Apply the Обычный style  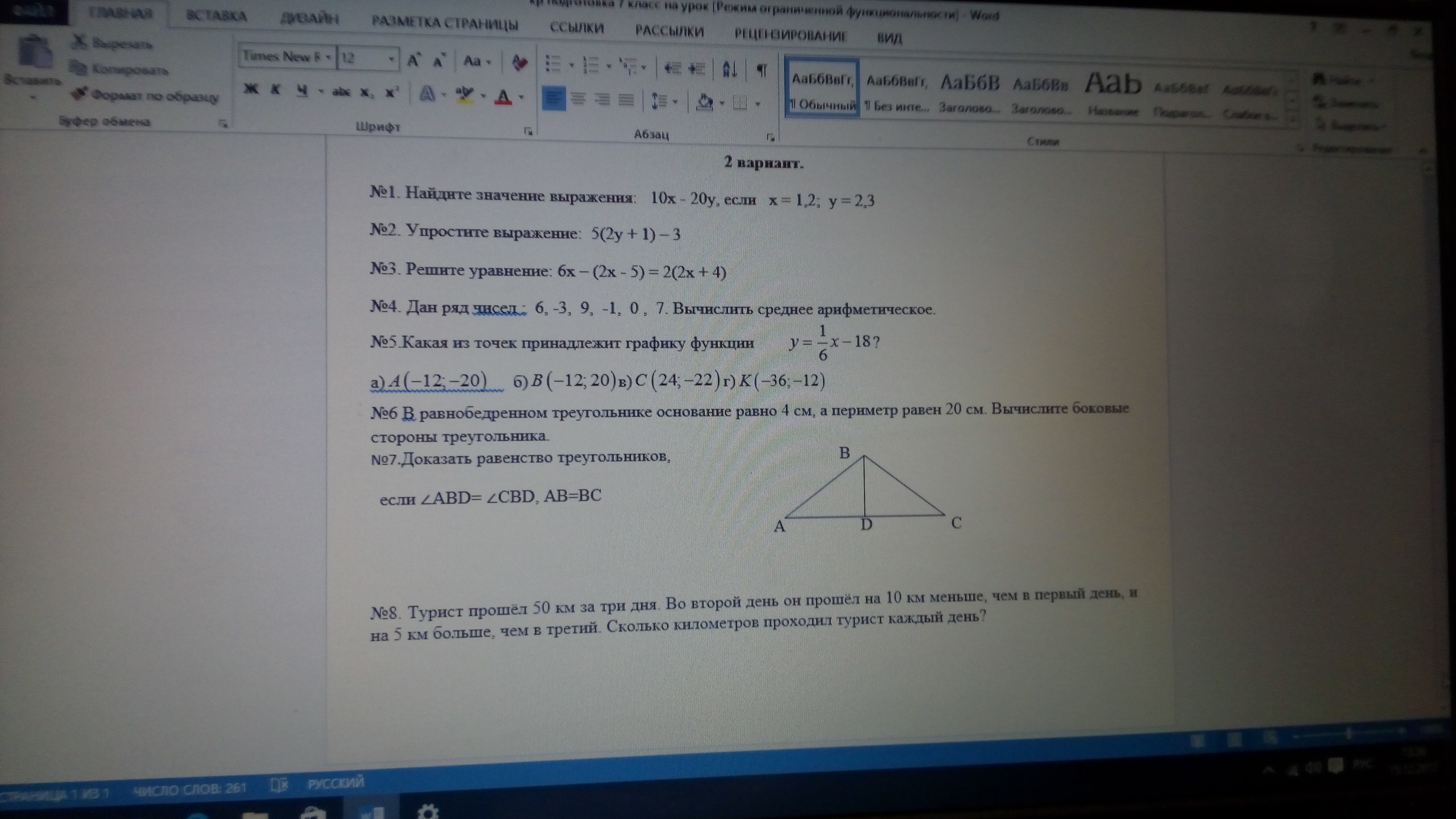pos(822,90)
